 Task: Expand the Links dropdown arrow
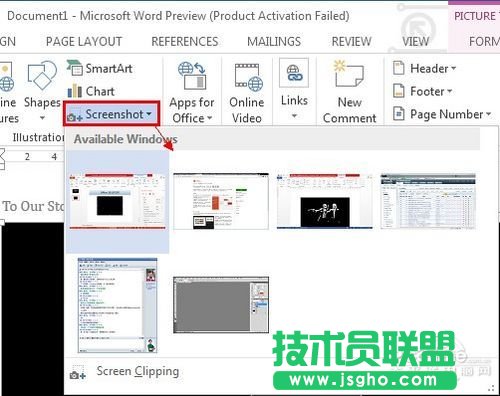(x=294, y=116)
